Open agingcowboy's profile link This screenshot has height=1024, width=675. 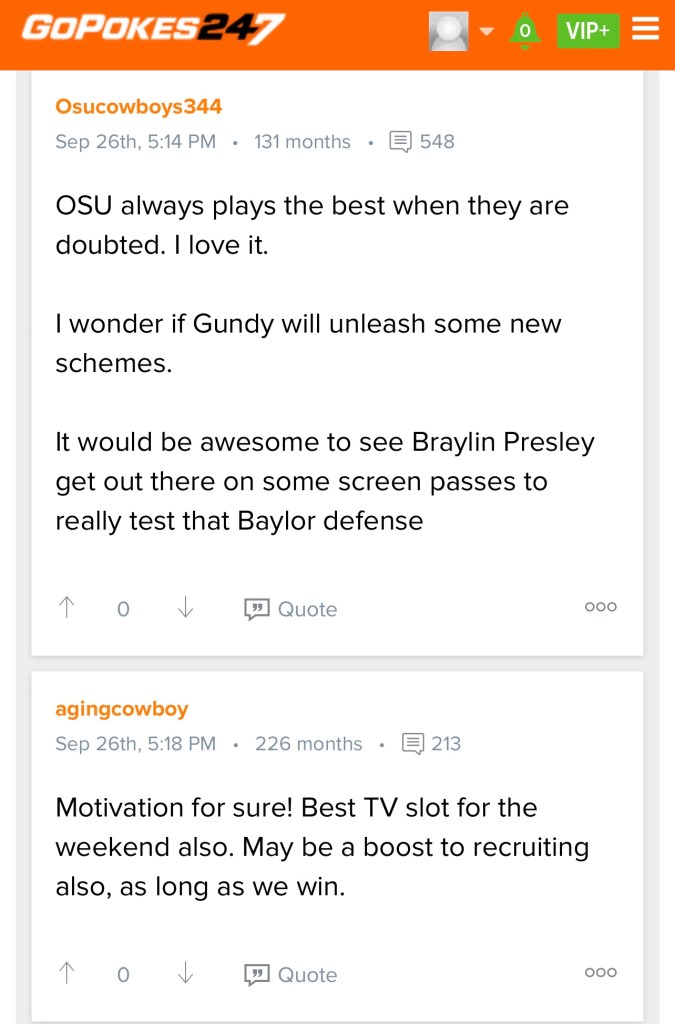tap(122, 709)
